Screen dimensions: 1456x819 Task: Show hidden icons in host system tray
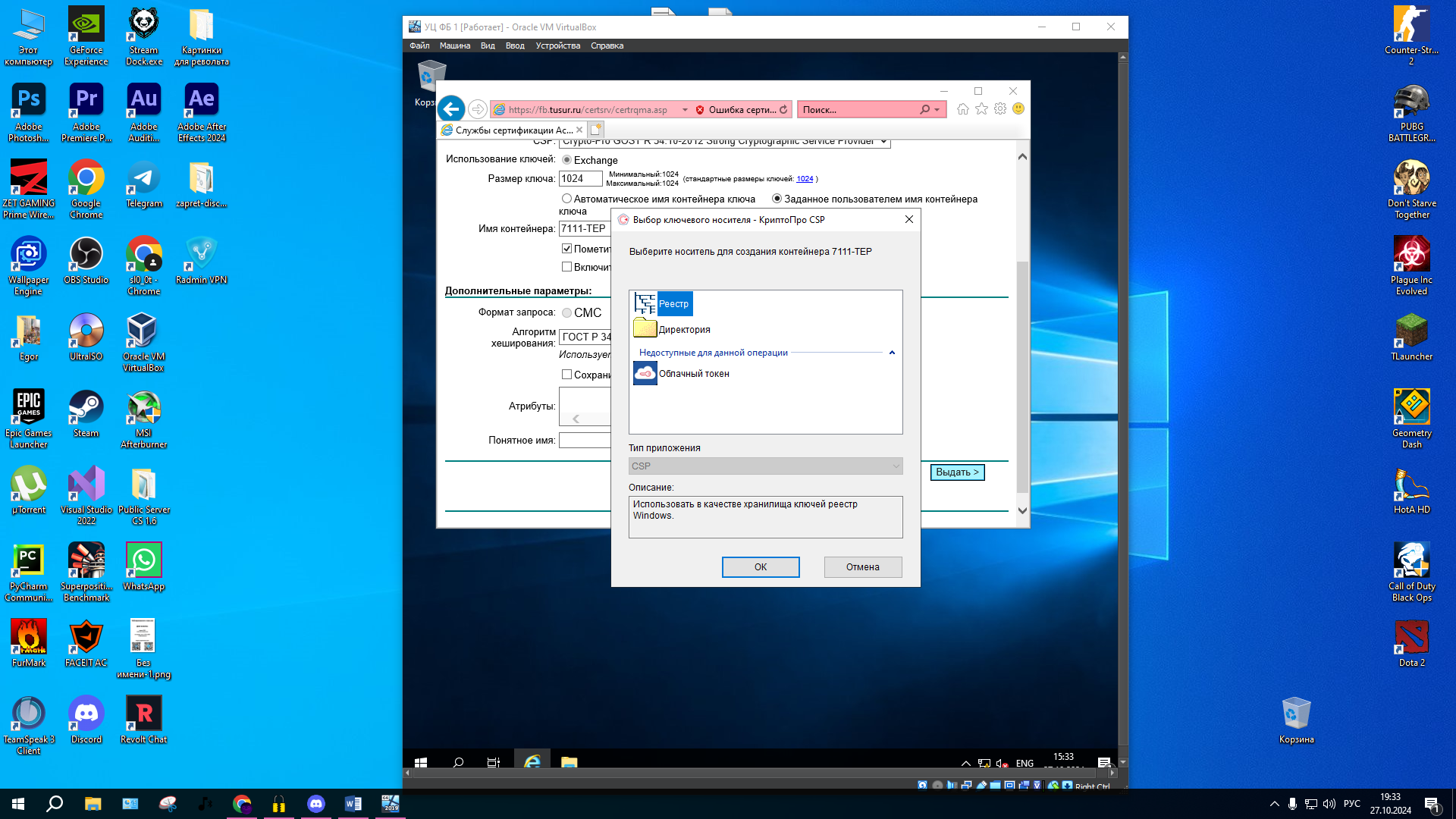[1274, 804]
